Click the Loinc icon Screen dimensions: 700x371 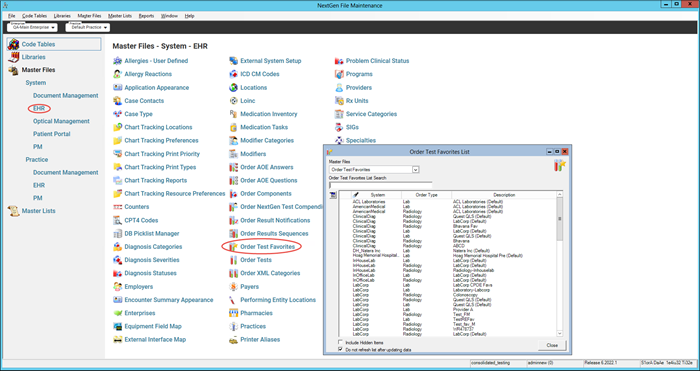[233, 101]
